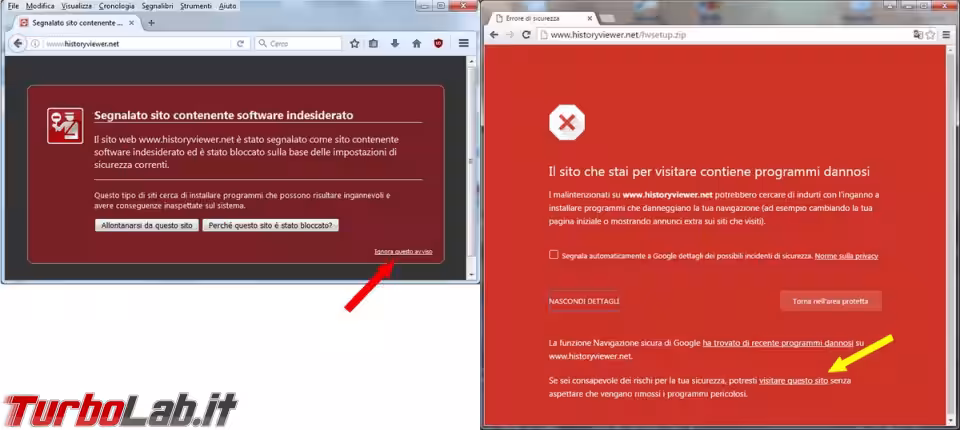960x430 pixels.
Task: Click the Firefox address bar with historyviewer.net
Action: click(x=138, y=43)
